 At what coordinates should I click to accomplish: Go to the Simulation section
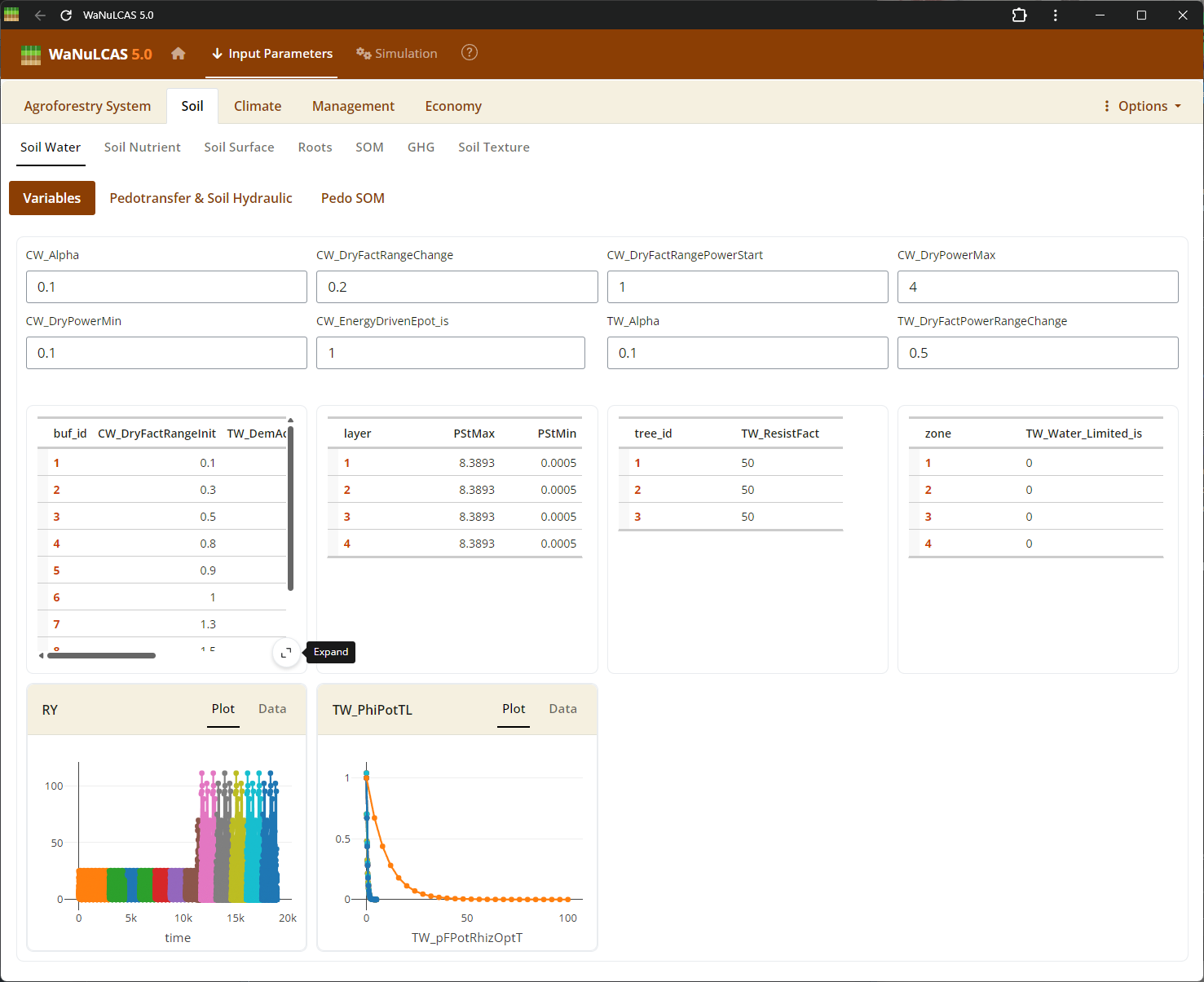(397, 54)
